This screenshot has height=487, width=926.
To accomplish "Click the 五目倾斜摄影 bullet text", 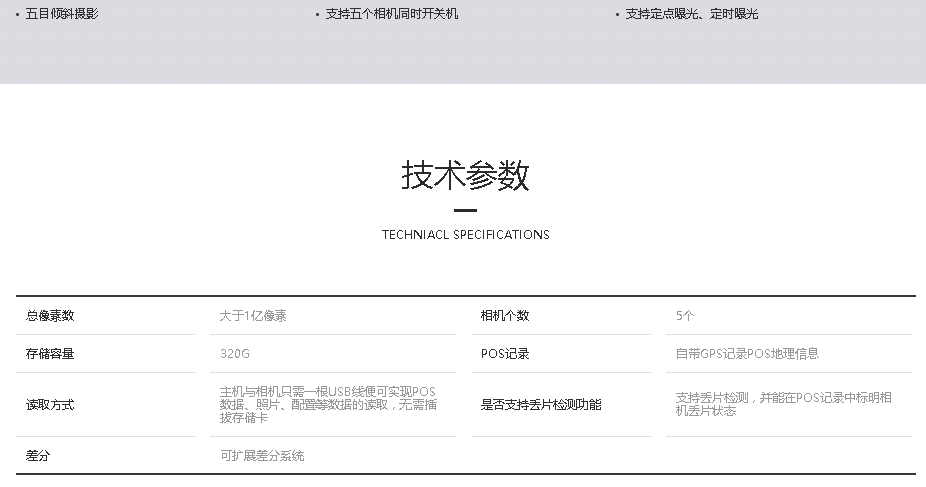I will 62,15.
